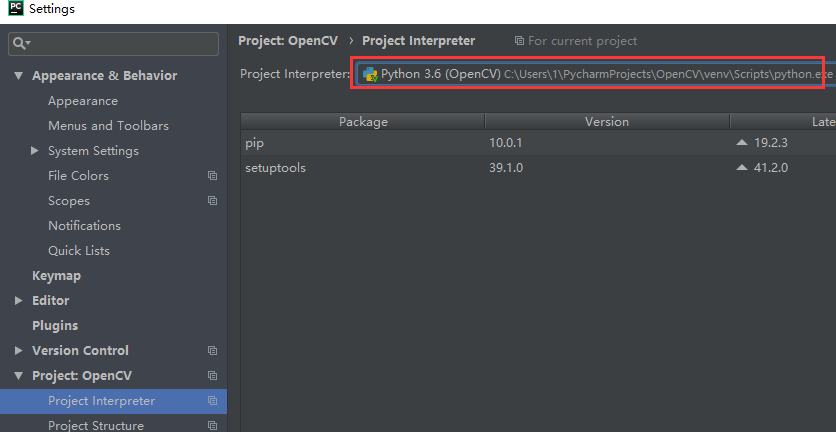
Task: Click the Python icon in the interpreter field
Action: point(370,75)
